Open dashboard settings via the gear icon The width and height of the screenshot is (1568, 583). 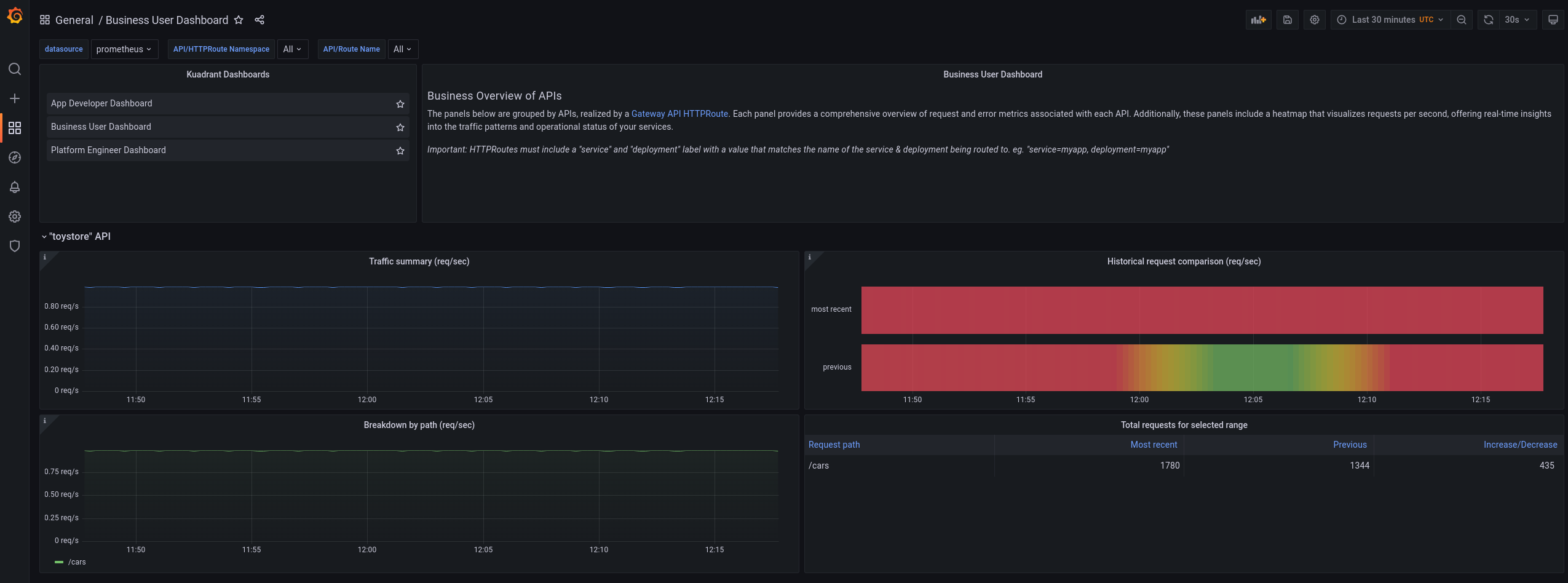(1315, 20)
